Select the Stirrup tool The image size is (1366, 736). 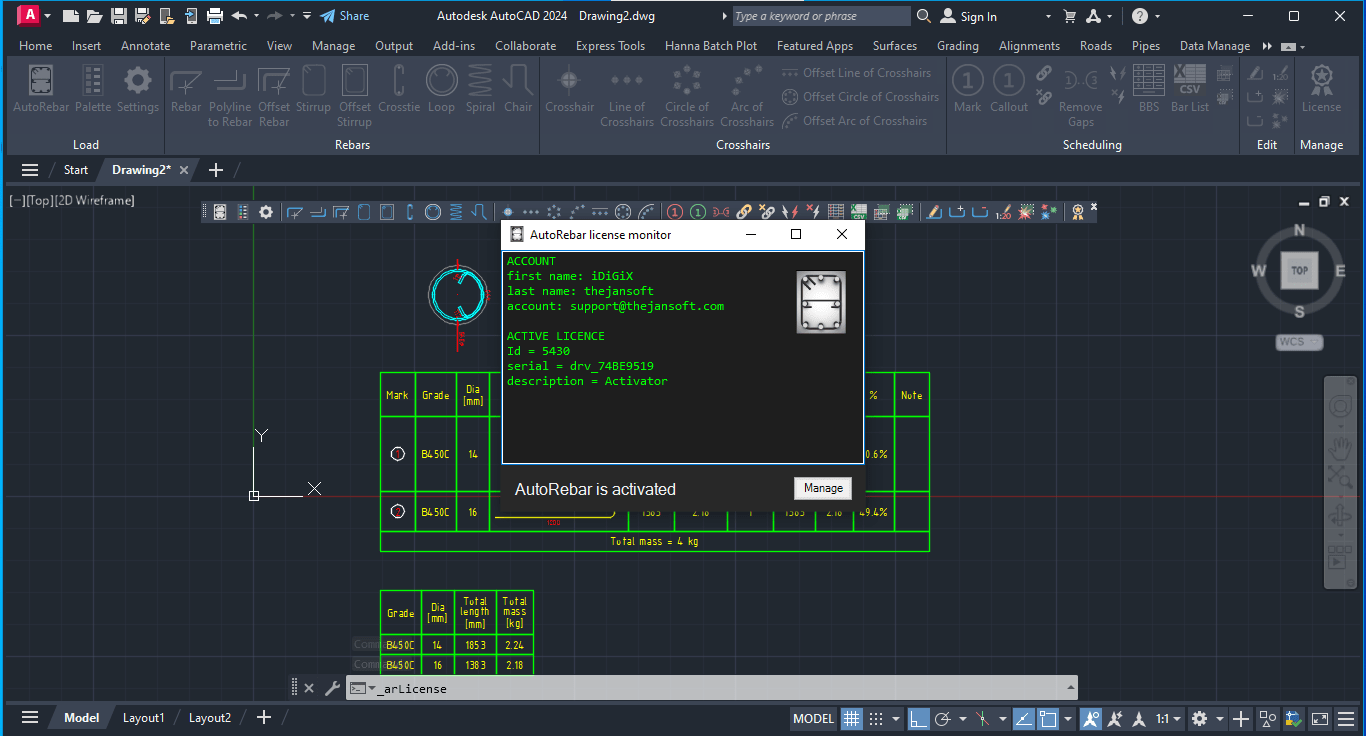coord(313,89)
